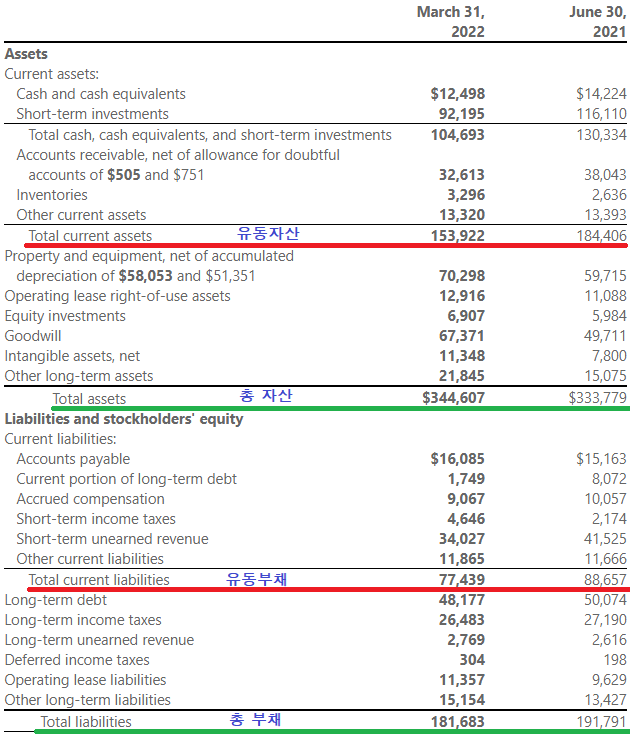Viewport: 630px width, 735px height.
Task: Click the 'Inventories' row label
Action: tap(52, 195)
